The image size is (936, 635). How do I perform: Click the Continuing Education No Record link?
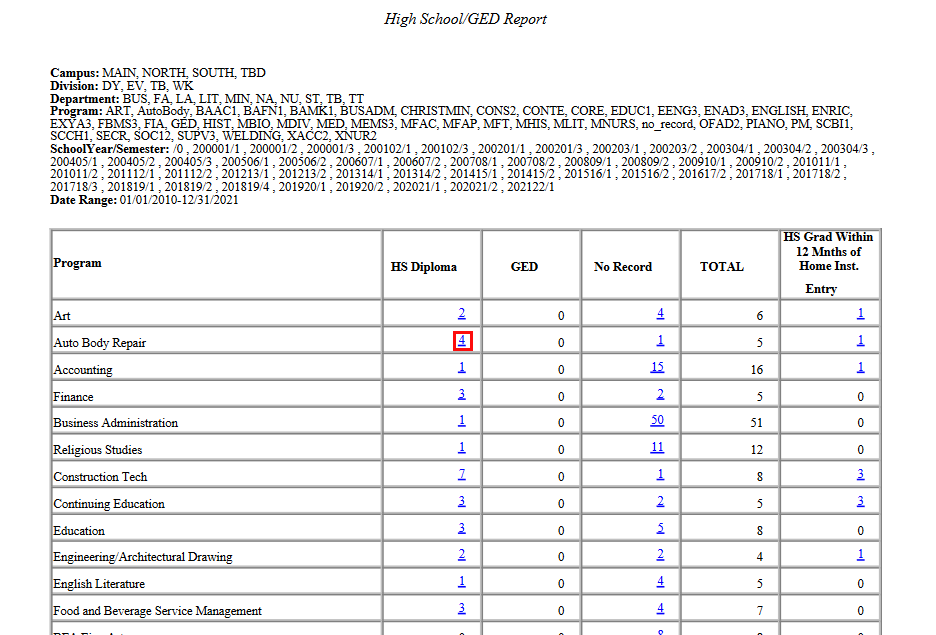coord(660,500)
